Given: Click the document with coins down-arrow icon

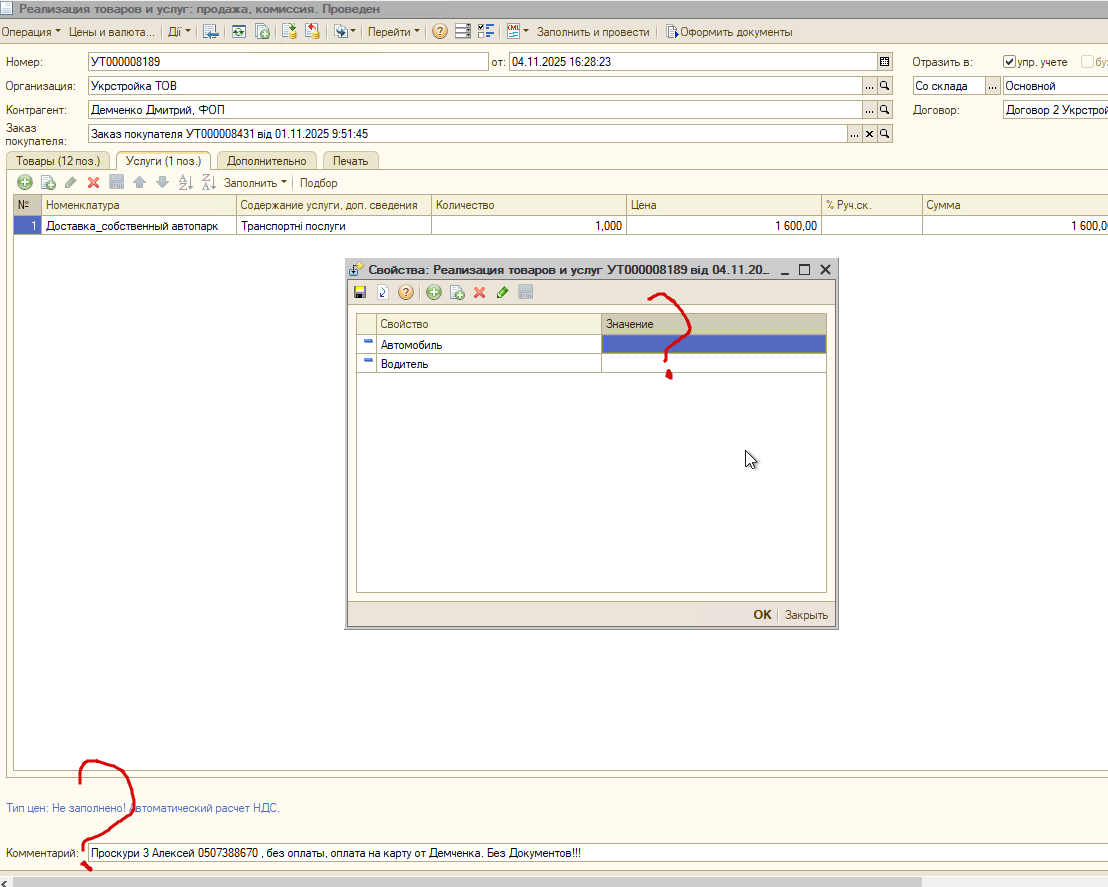Looking at the screenshot, I should [x=289, y=32].
